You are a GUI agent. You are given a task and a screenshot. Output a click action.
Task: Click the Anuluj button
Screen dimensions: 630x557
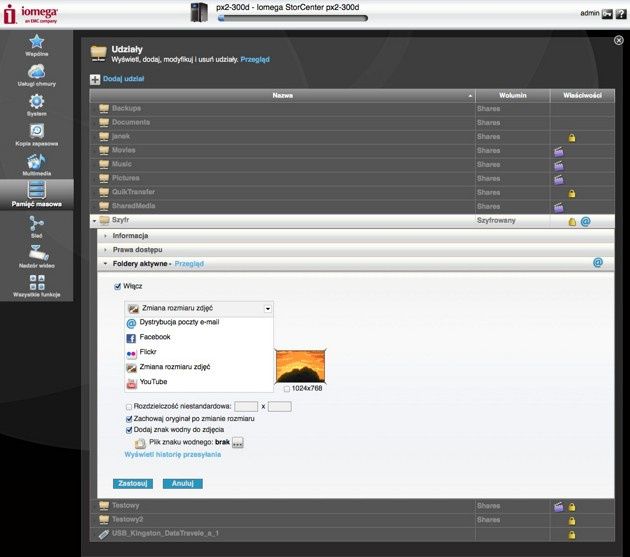coord(182,483)
